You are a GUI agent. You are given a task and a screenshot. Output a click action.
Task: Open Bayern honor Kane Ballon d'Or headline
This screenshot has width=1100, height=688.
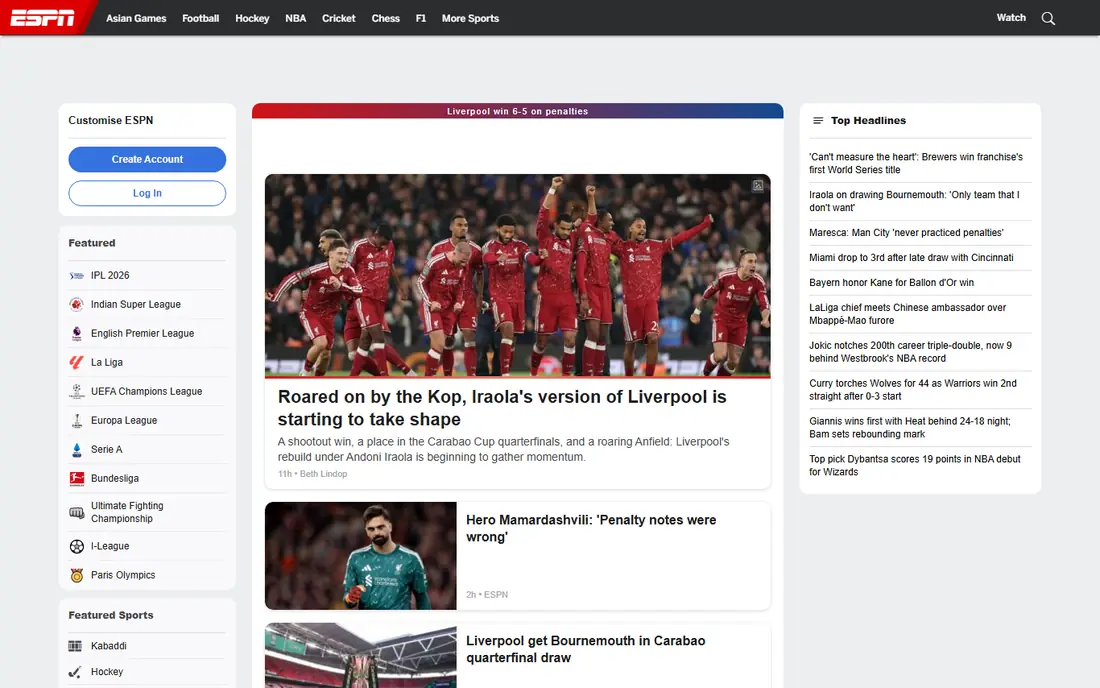(892, 283)
